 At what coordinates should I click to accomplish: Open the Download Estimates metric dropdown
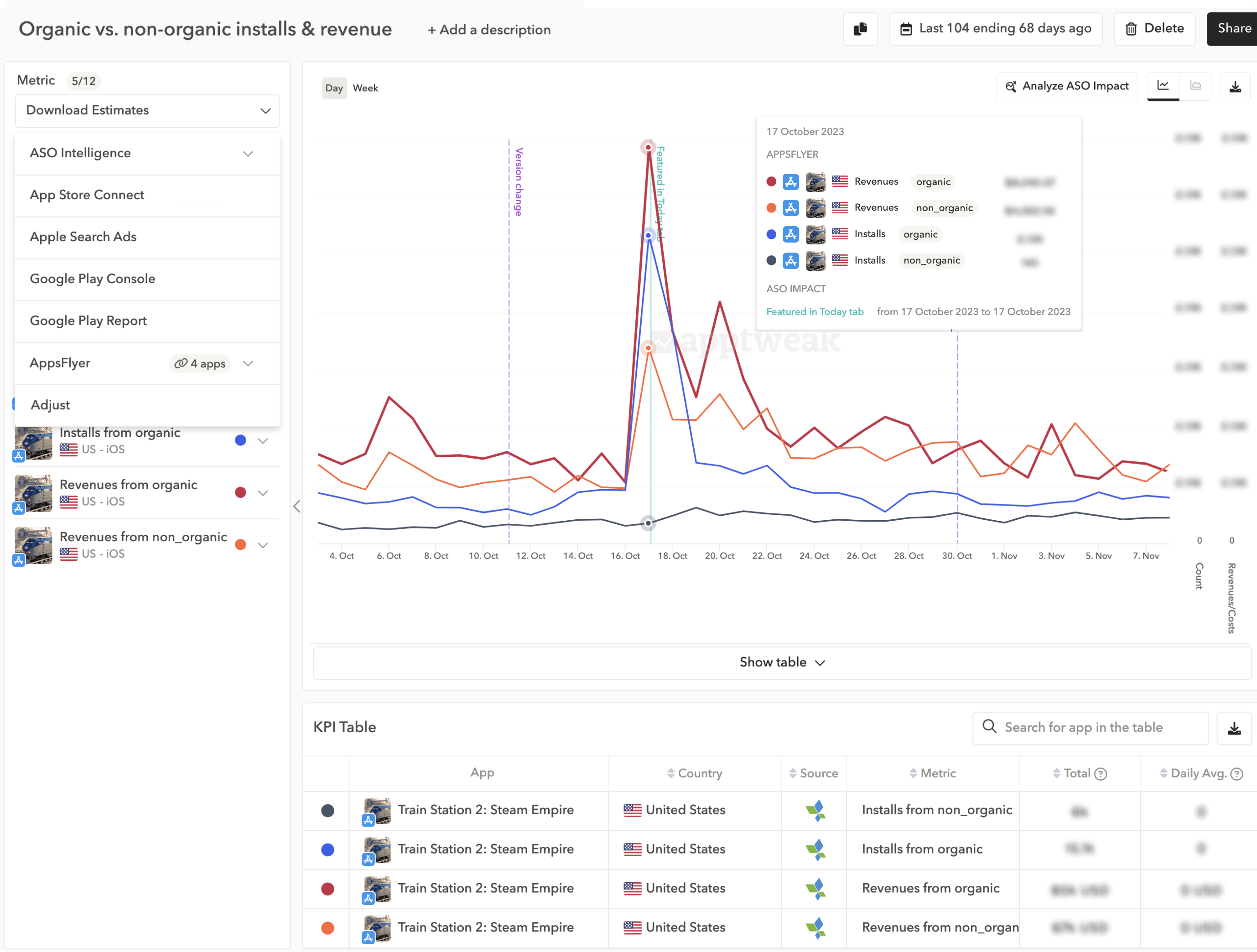(x=147, y=111)
